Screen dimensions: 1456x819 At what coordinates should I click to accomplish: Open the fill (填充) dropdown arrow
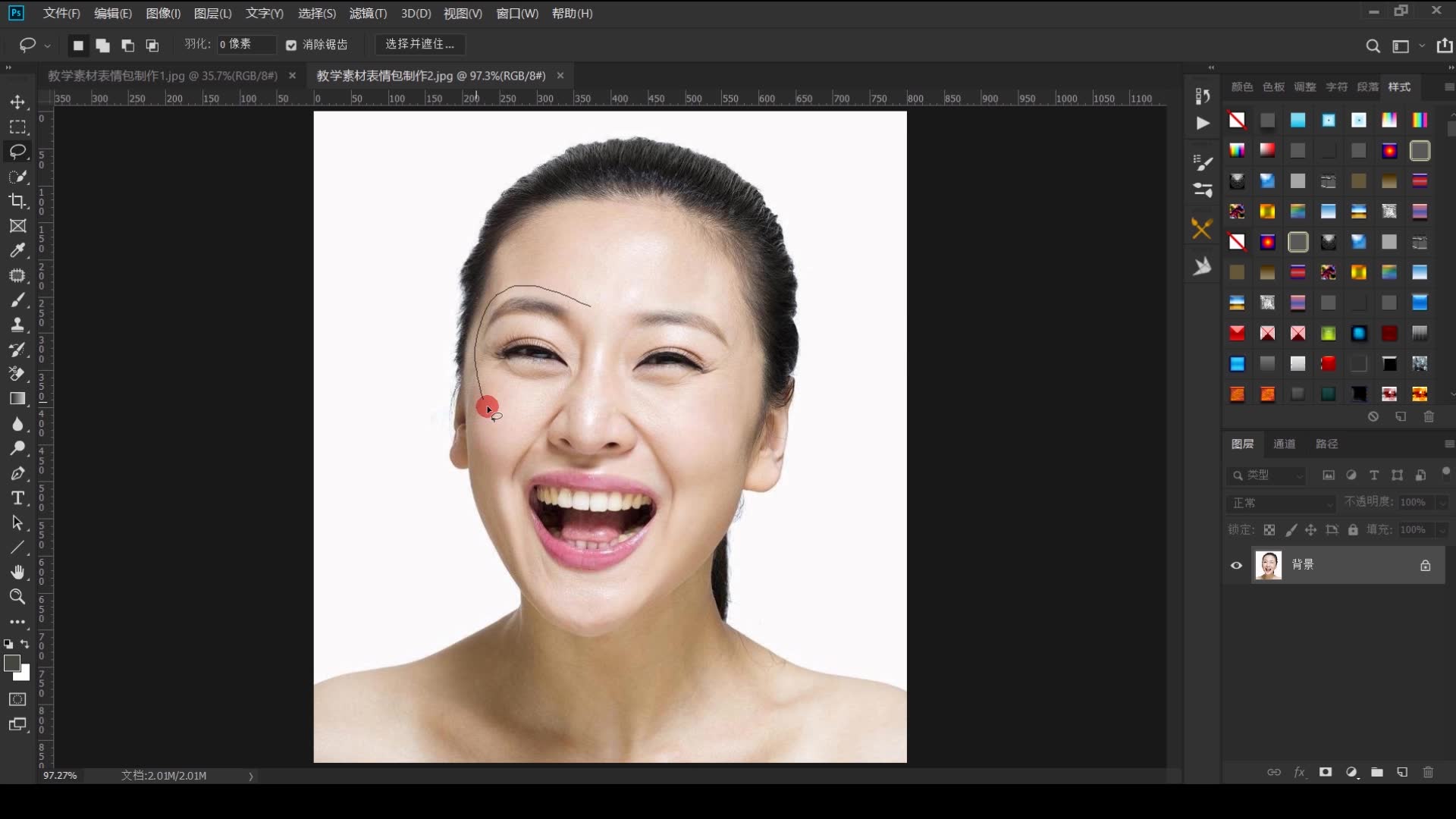point(1442,530)
